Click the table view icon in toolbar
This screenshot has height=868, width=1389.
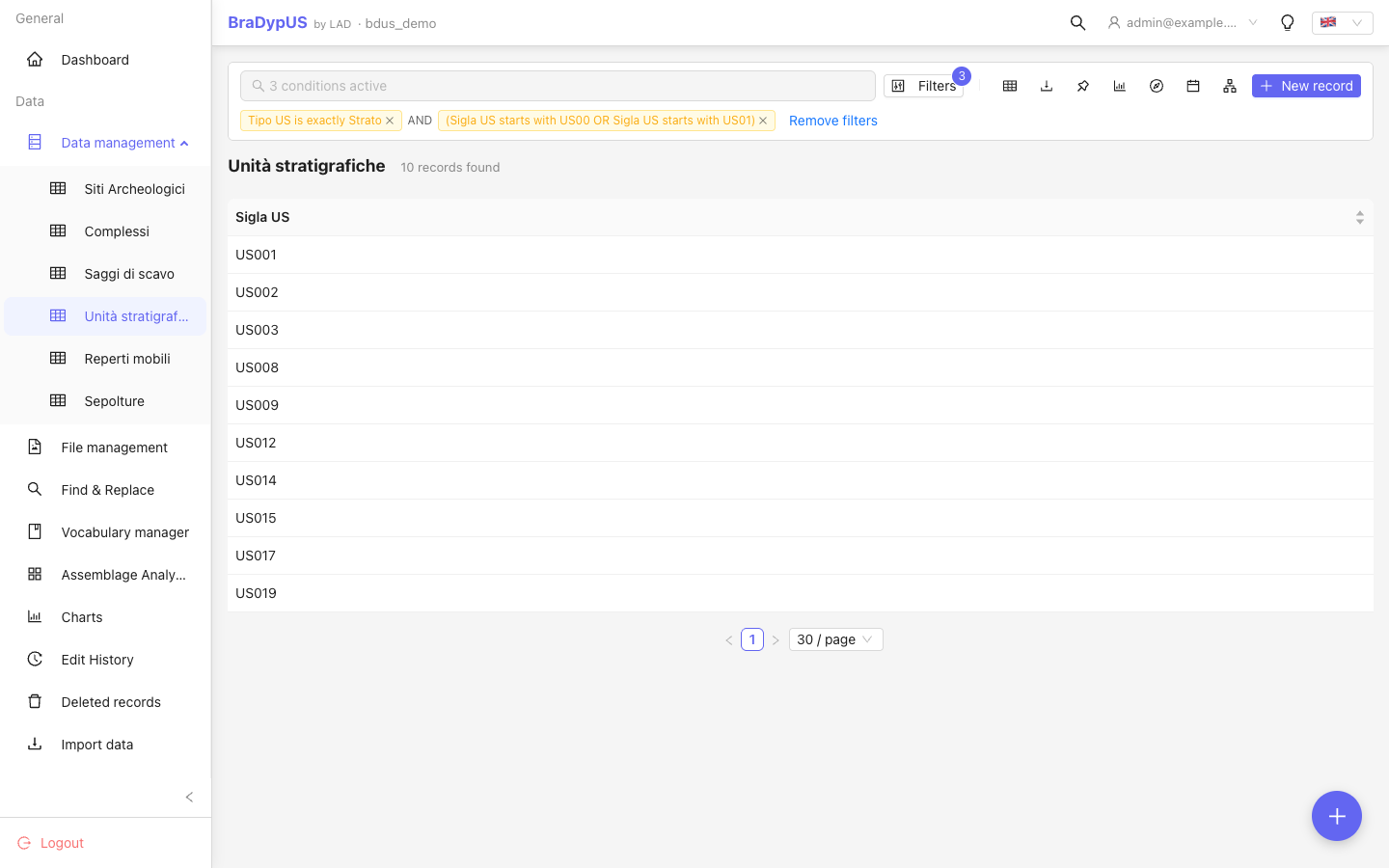click(1010, 86)
